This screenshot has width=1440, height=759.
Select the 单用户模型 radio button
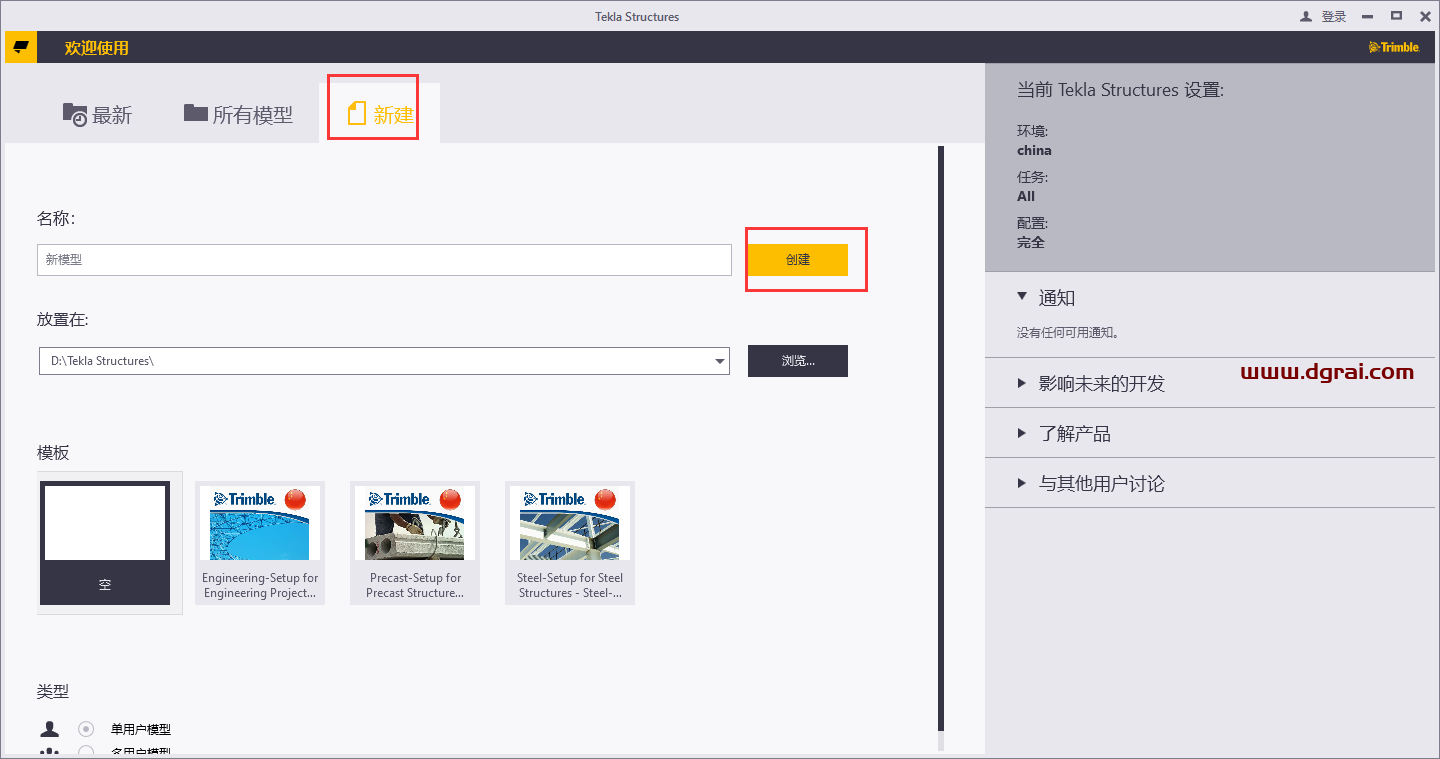[87, 729]
